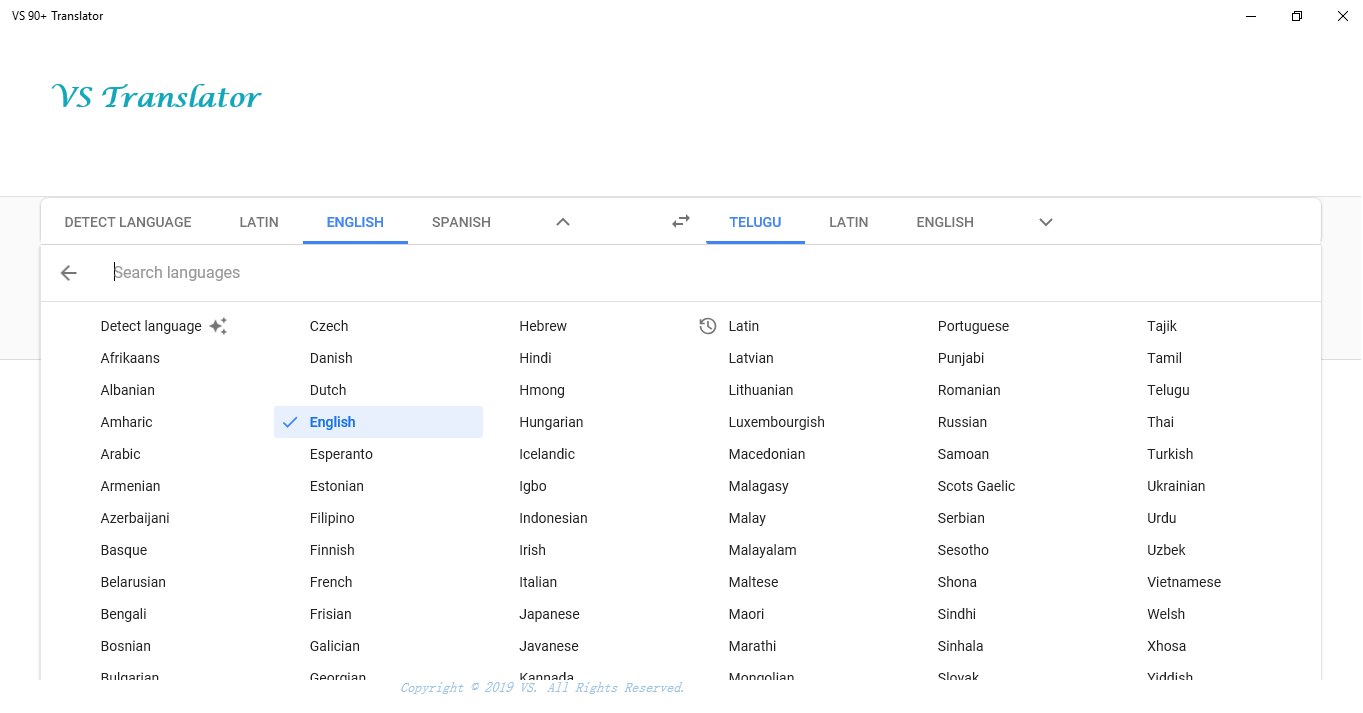Pick the Latin tab in target languages
This screenshot has height=713, width=1363.
click(848, 222)
